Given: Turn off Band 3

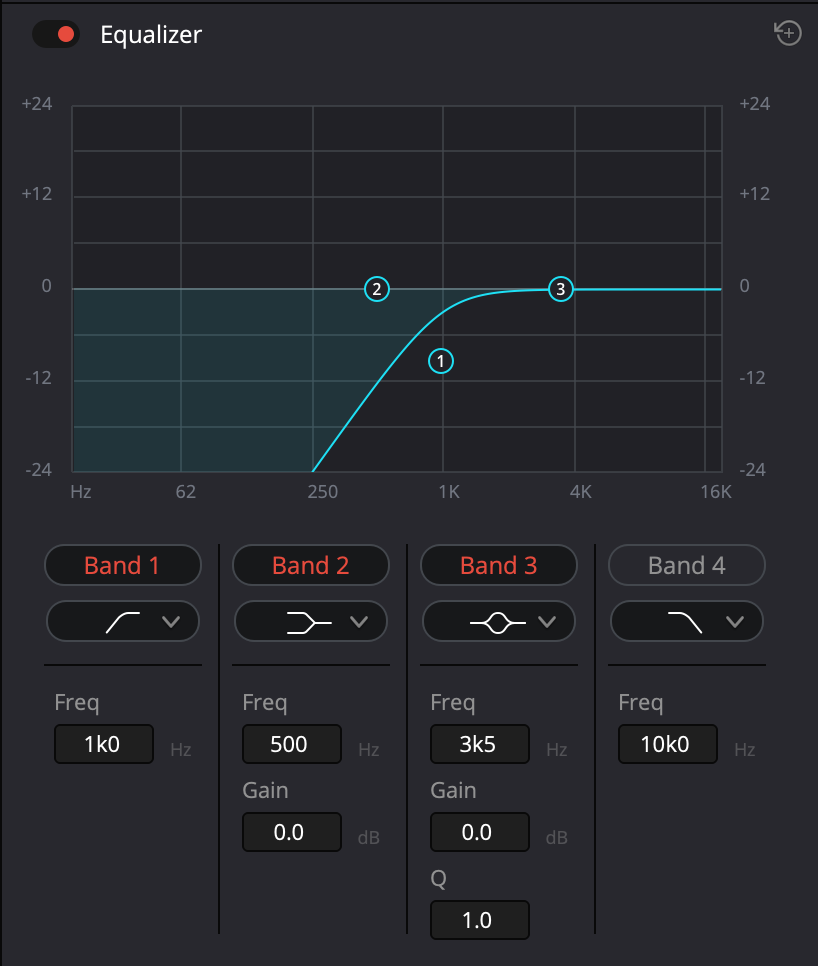Looking at the screenshot, I should [x=498, y=565].
